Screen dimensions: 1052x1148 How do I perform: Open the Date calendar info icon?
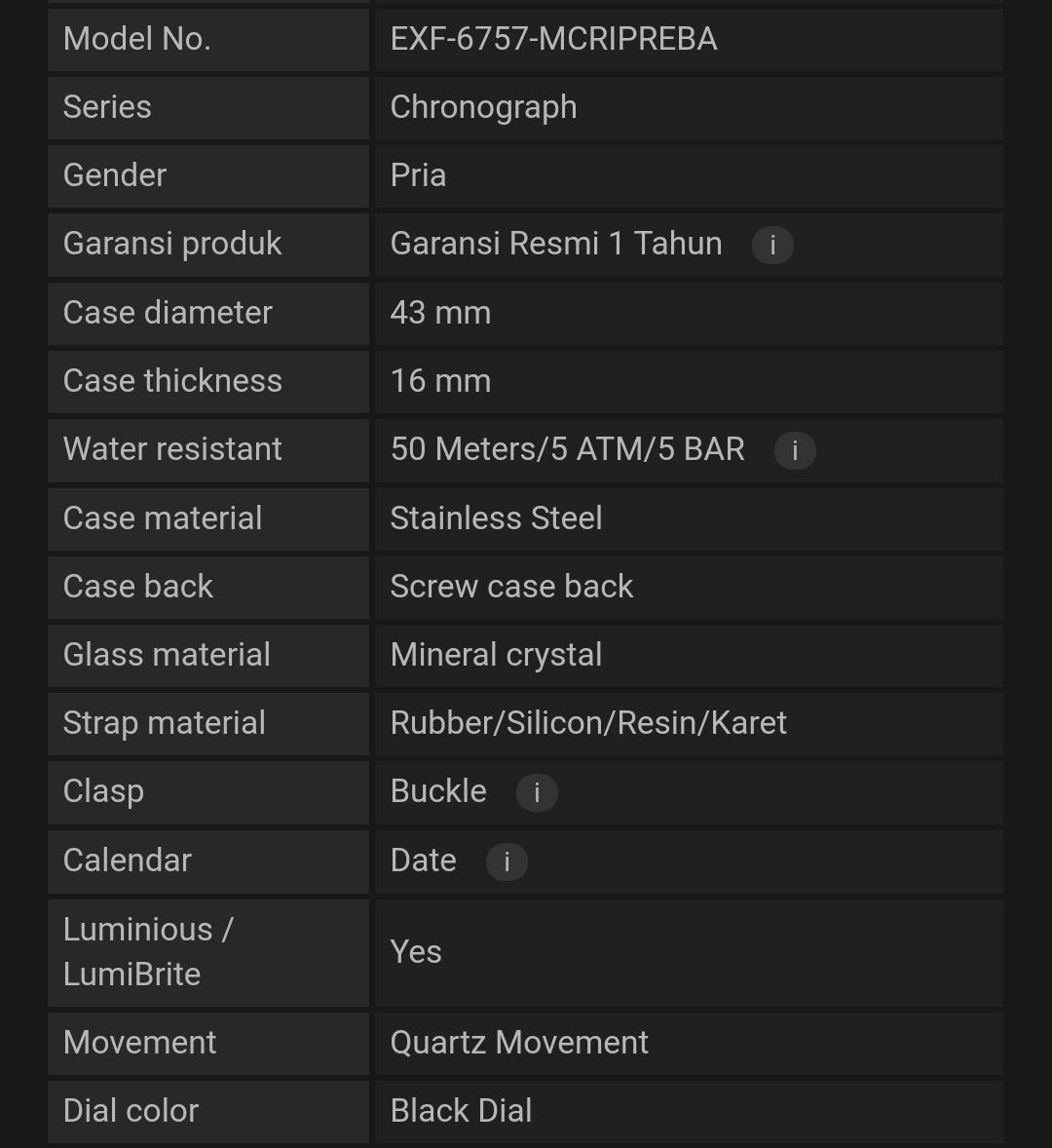point(507,861)
